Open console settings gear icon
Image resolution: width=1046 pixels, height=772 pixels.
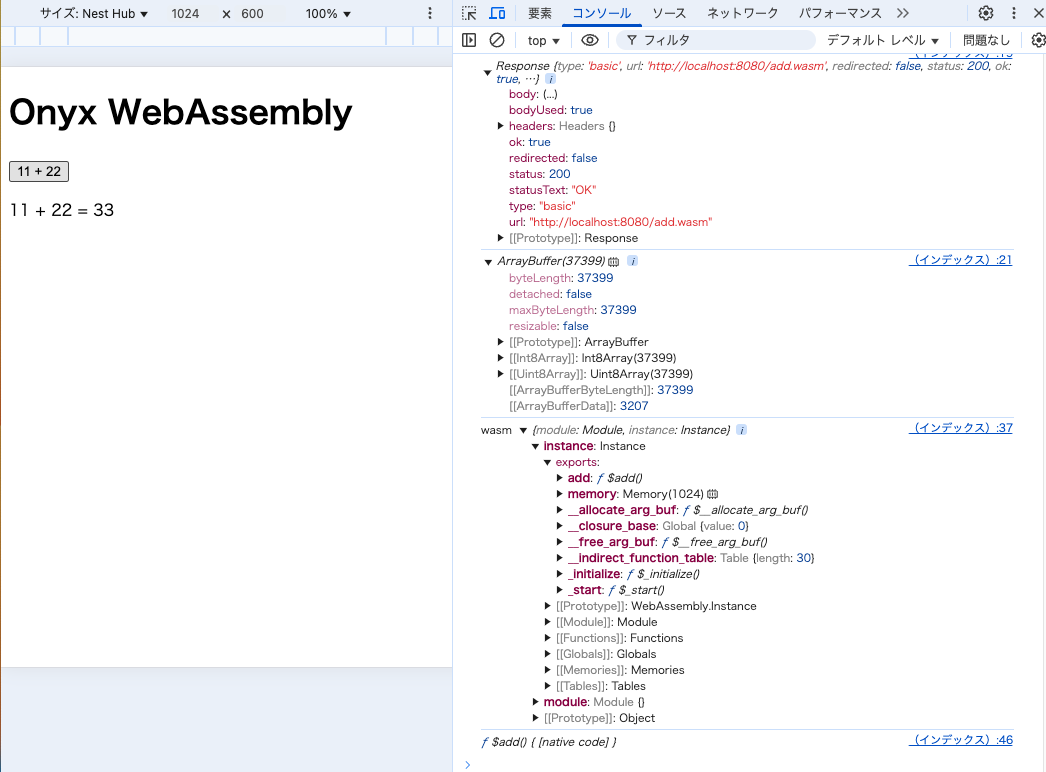[x=1038, y=40]
